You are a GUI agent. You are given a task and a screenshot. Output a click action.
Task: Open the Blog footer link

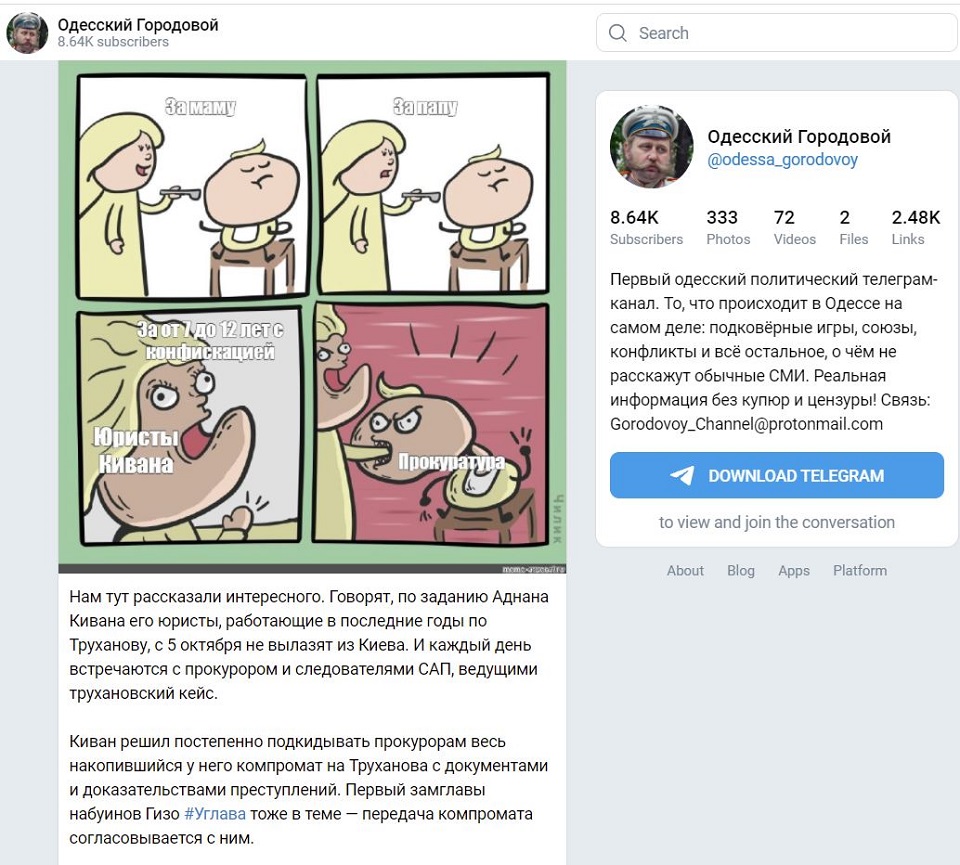coord(741,571)
